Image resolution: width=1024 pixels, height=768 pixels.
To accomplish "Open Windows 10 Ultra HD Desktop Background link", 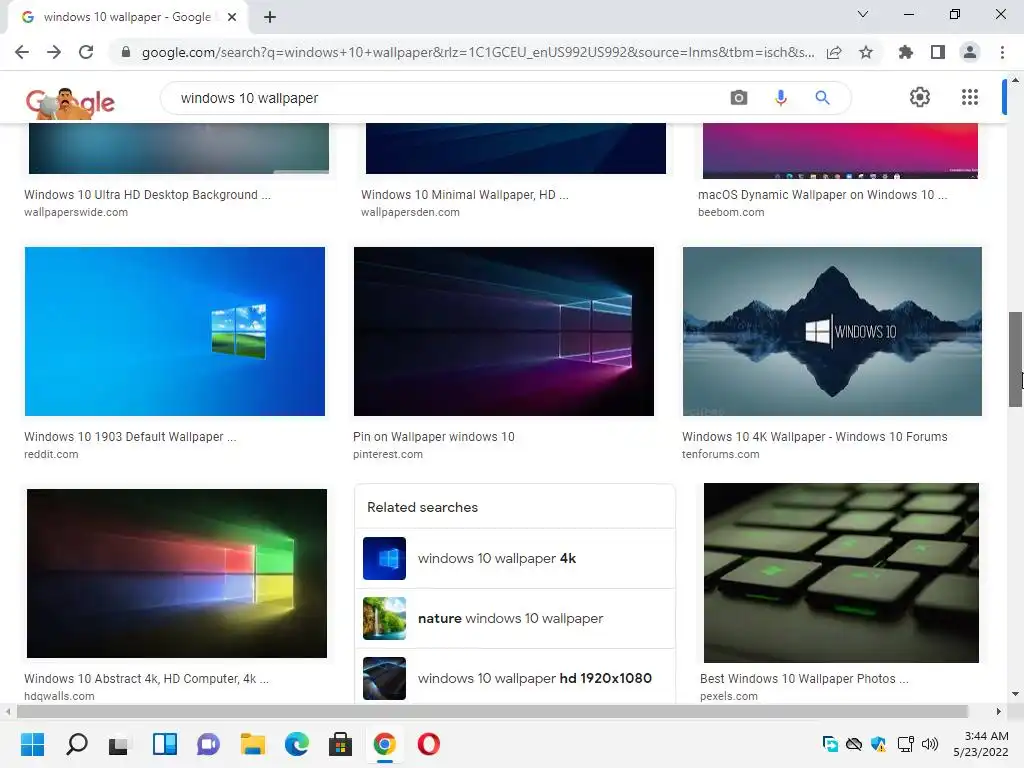I will point(147,195).
